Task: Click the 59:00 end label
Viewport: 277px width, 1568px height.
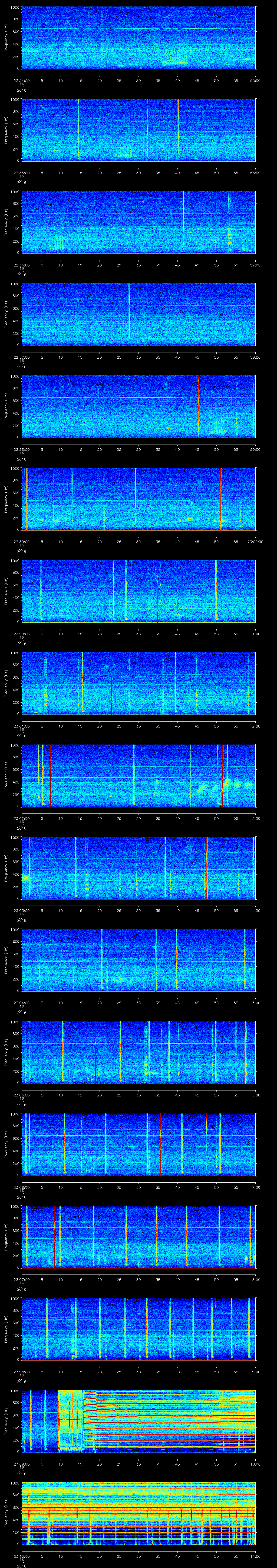Action: [x=256, y=449]
